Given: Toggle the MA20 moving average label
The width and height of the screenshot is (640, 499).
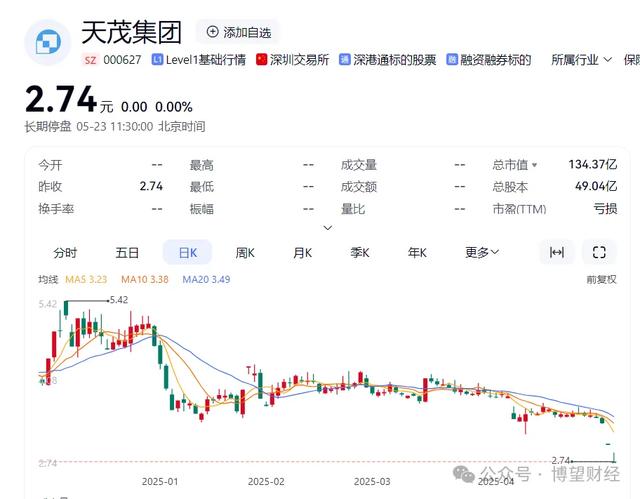Looking at the screenshot, I should pos(206,279).
